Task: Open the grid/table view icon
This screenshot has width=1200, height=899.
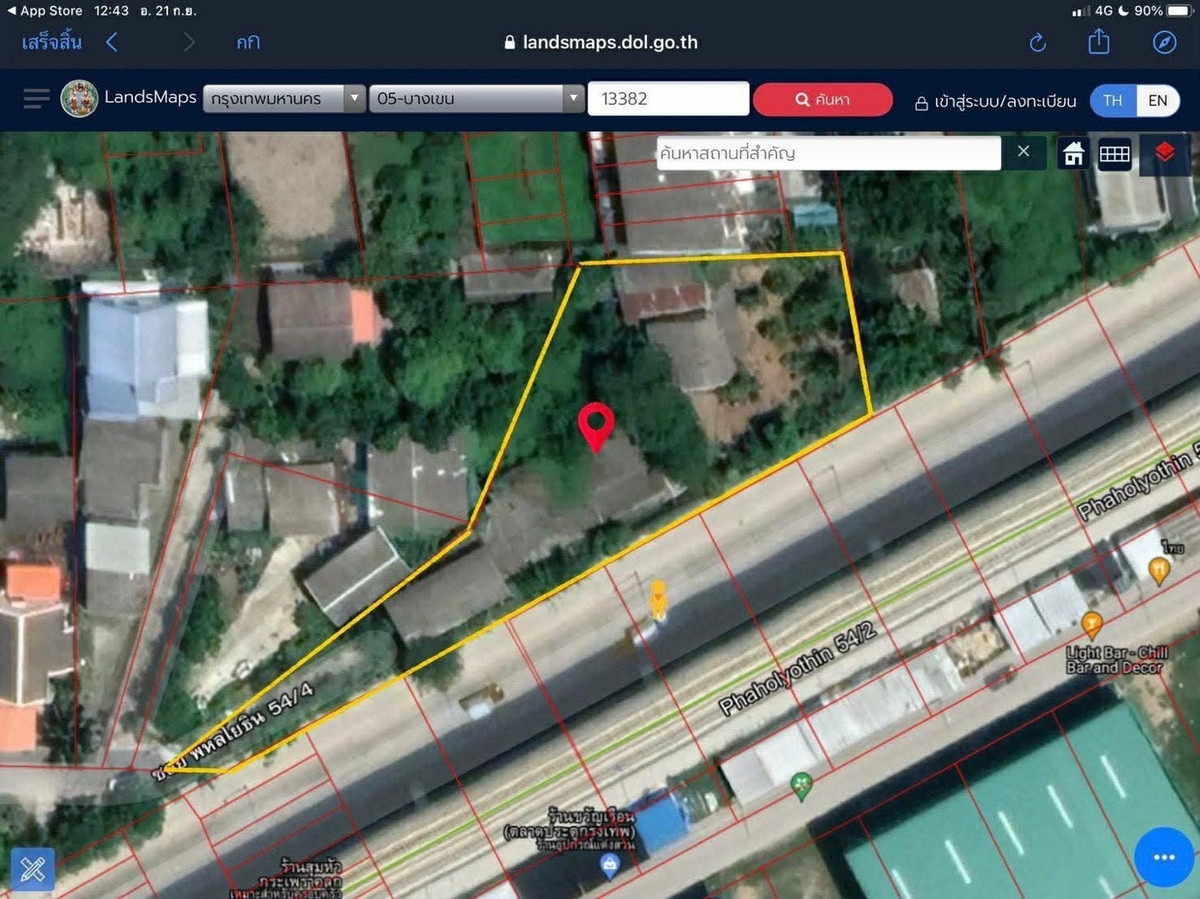Action: pyautogui.click(x=1114, y=153)
